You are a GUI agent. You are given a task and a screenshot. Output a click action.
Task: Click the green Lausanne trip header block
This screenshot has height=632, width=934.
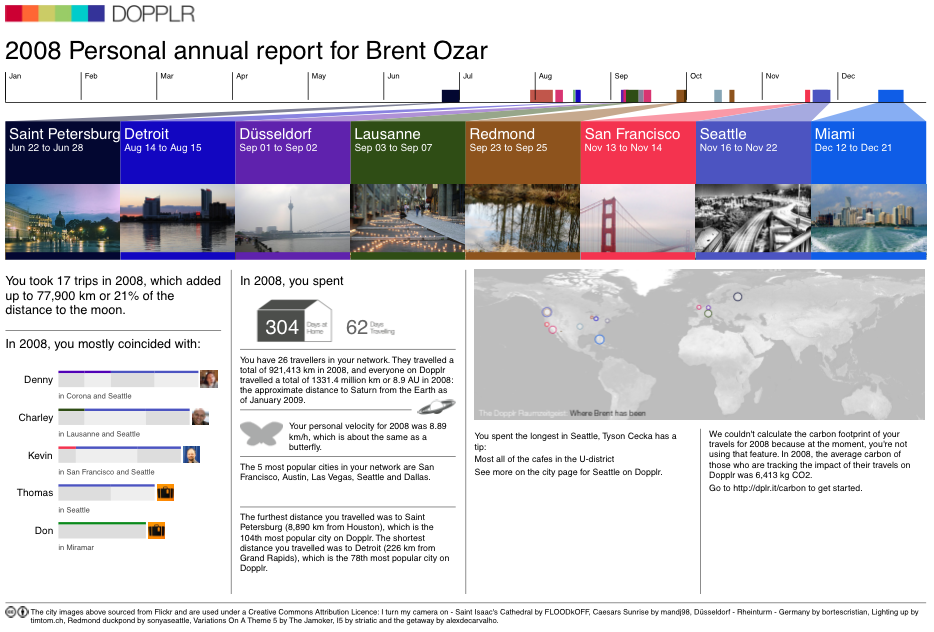pyautogui.click(x=407, y=153)
